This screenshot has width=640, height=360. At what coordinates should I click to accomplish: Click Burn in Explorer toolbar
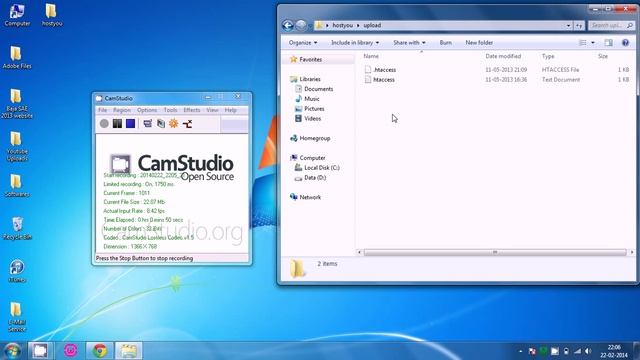[x=445, y=42]
